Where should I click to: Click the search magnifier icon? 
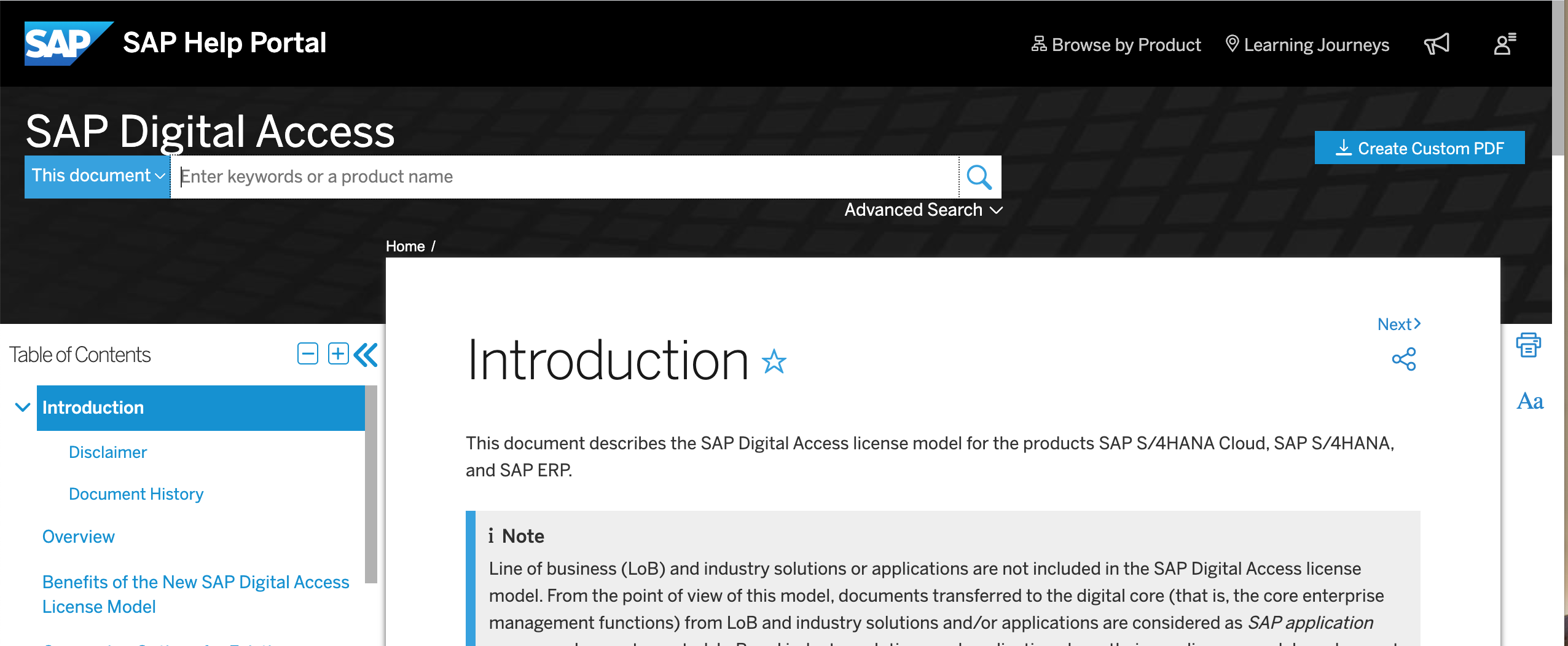tap(979, 177)
